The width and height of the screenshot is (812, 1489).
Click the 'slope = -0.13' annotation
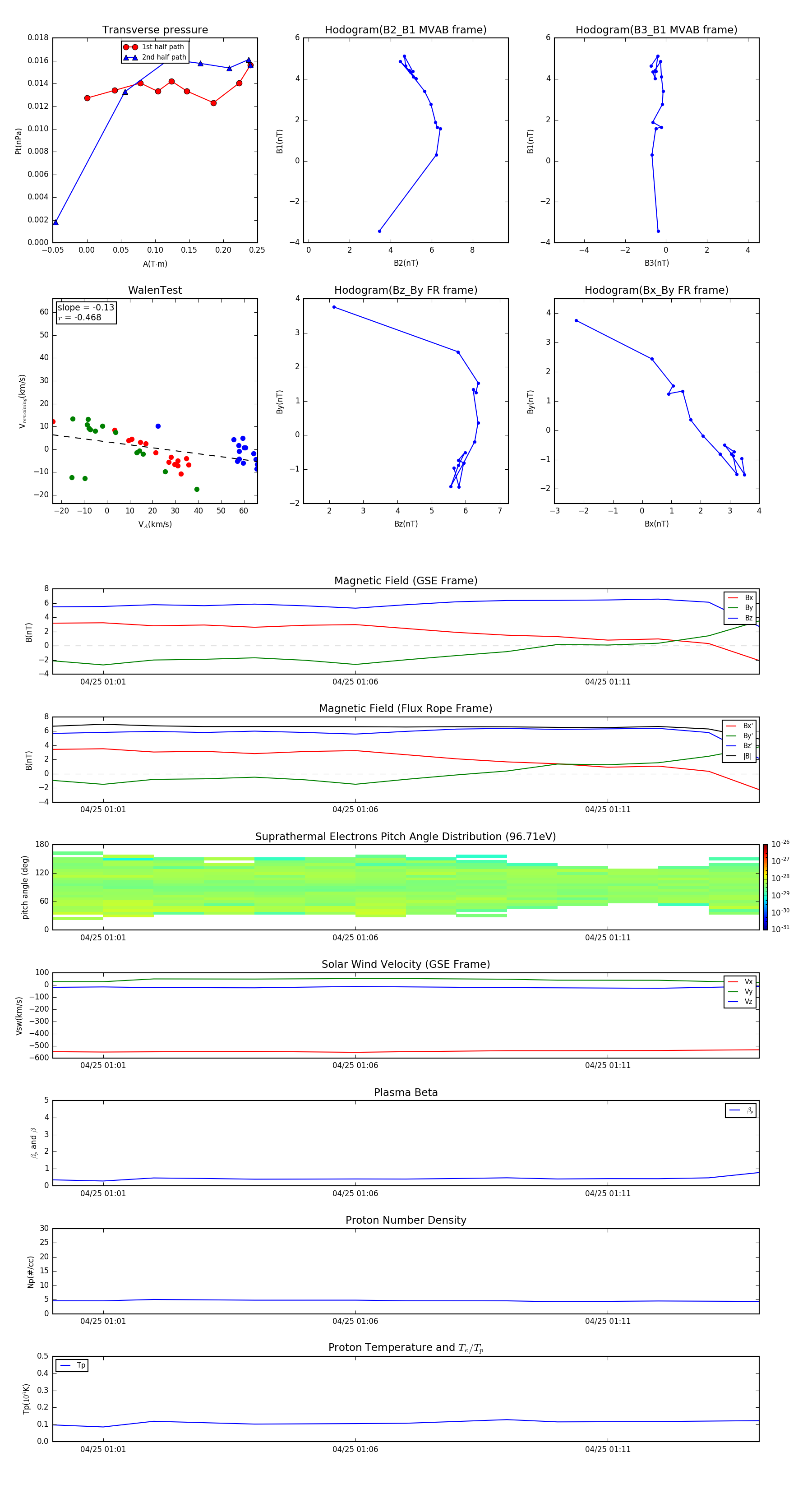tap(86, 308)
